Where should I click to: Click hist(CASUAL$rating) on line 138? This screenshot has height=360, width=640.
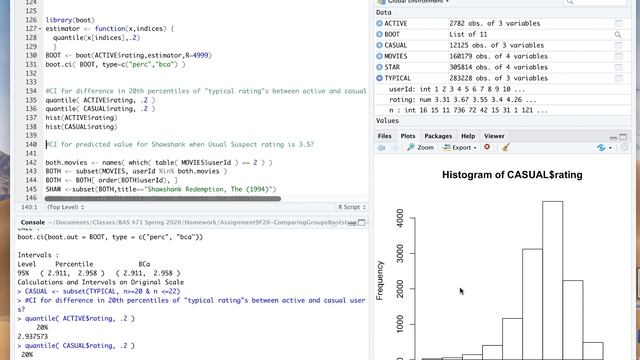(81, 127)
